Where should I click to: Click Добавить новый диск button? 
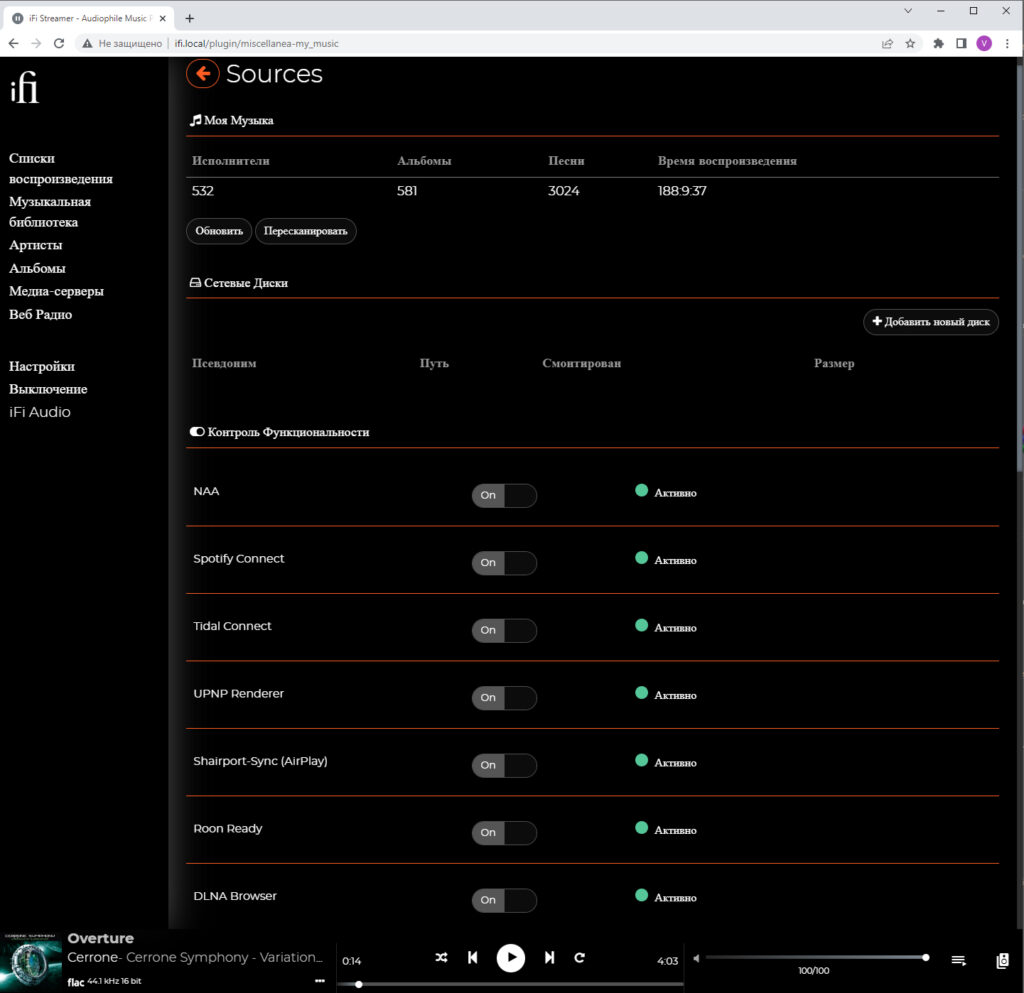click(931, 322)
